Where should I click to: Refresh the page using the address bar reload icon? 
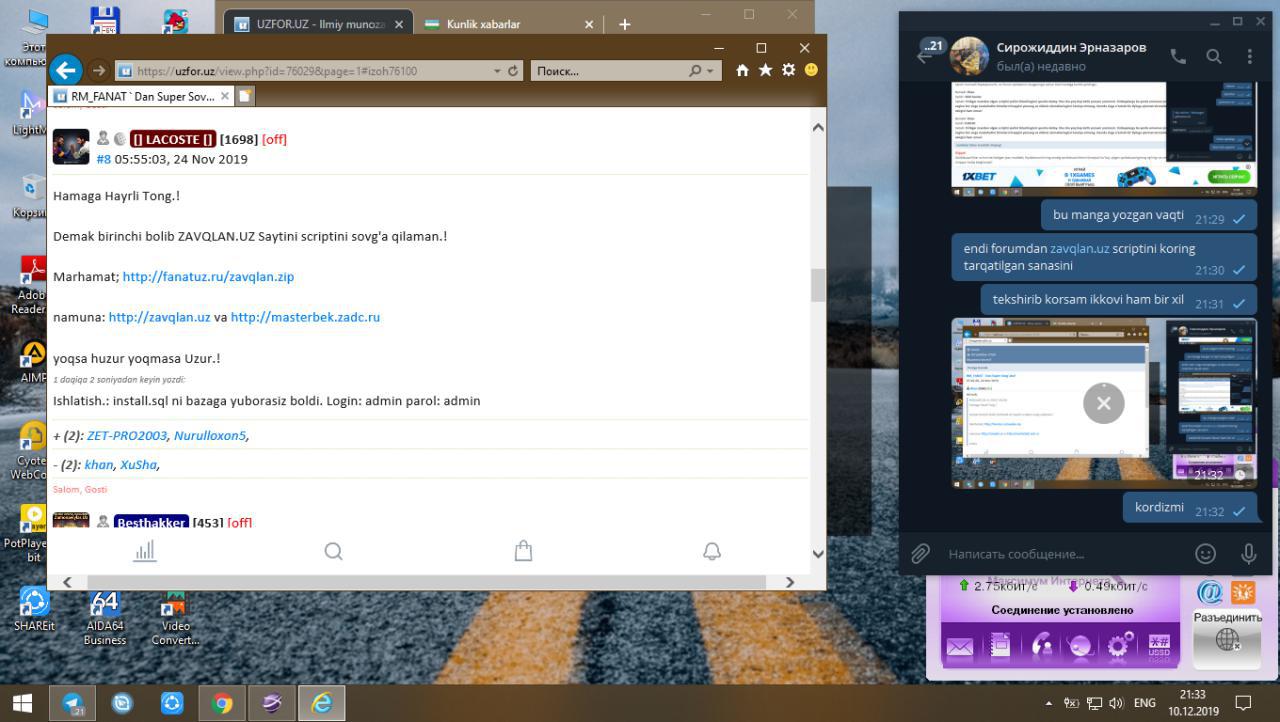(x=514, y=71)
